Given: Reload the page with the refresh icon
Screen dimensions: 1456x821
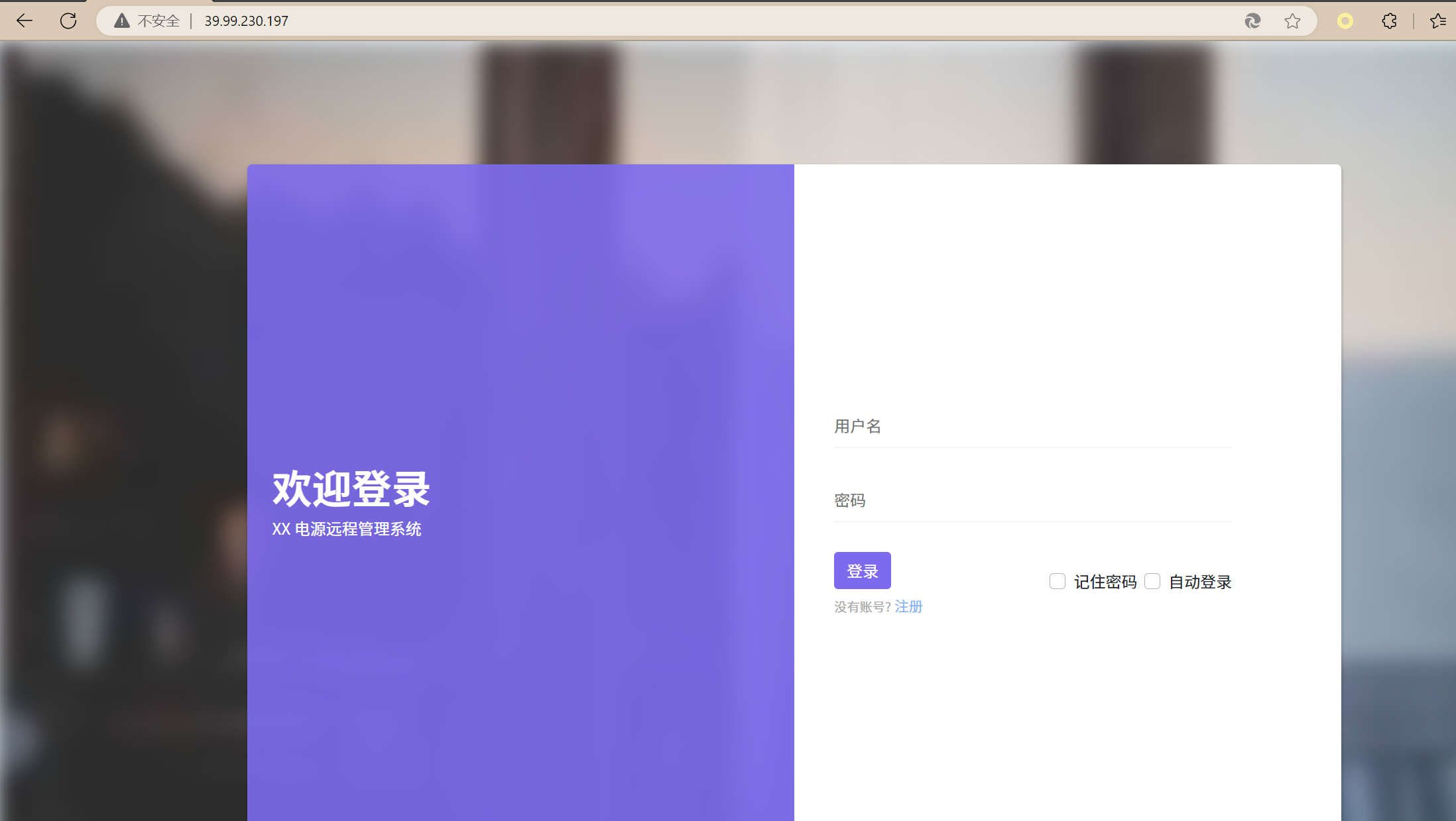Looking at the screenshot, I should [68, 21].
